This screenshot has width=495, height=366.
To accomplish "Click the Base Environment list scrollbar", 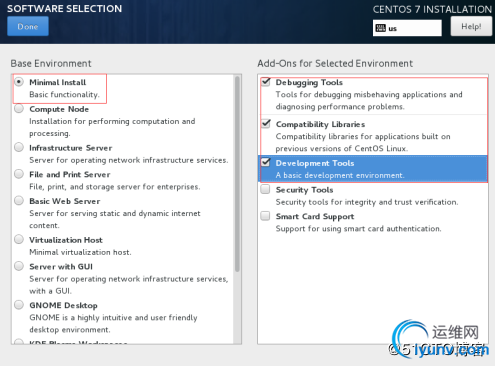I will pos(237,174).
